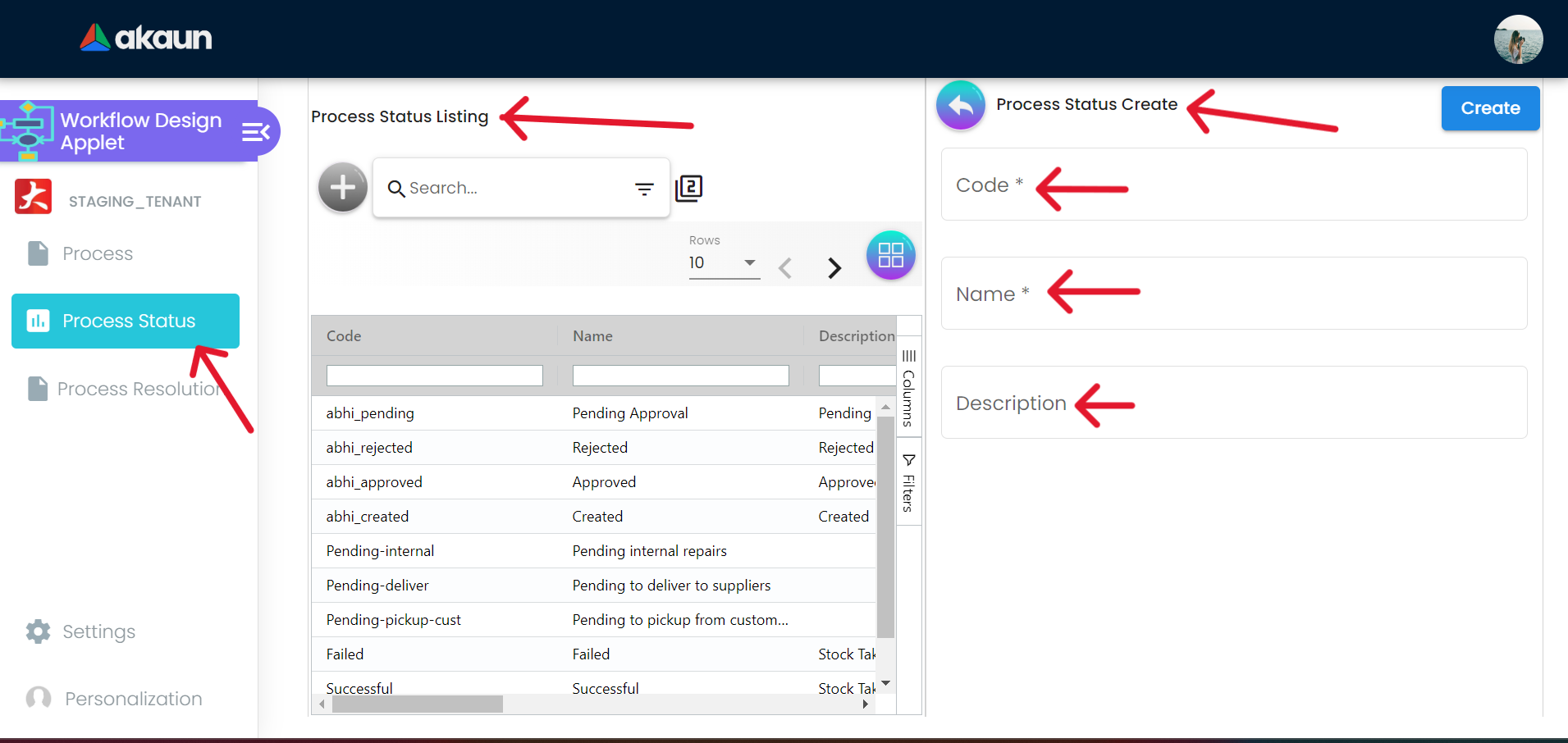Click the Description column filter box
The image size is (1568, 743).
tap(857, 376)
